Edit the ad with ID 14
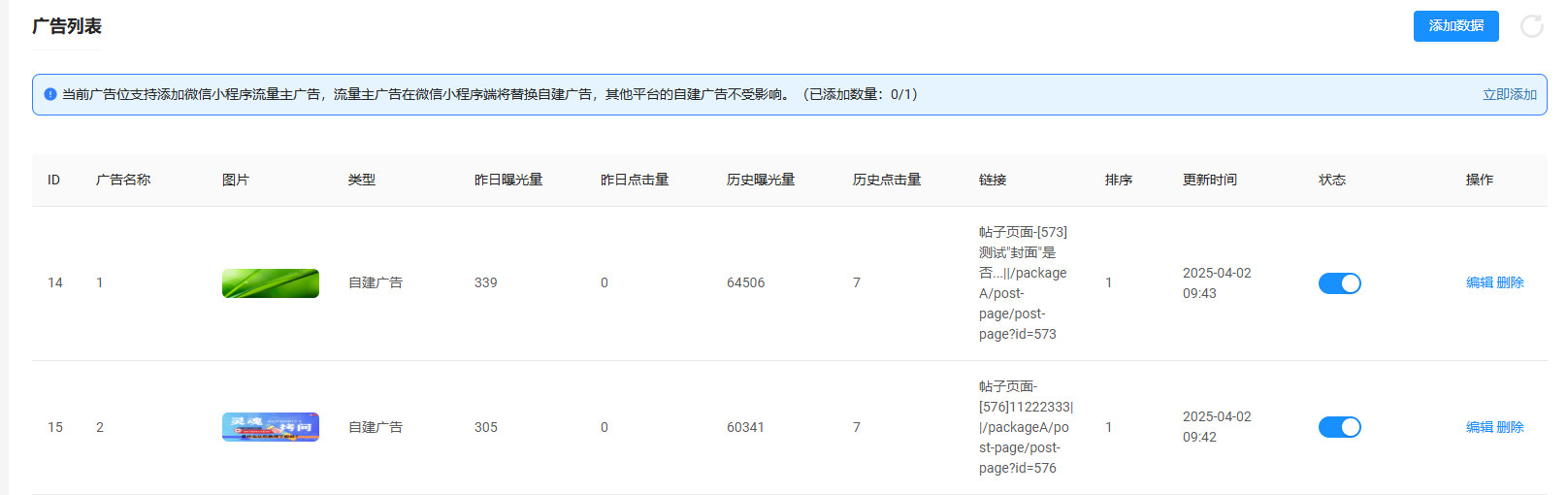The height and width of the screenshot is (495, 1568). [x=1479, y=282]
